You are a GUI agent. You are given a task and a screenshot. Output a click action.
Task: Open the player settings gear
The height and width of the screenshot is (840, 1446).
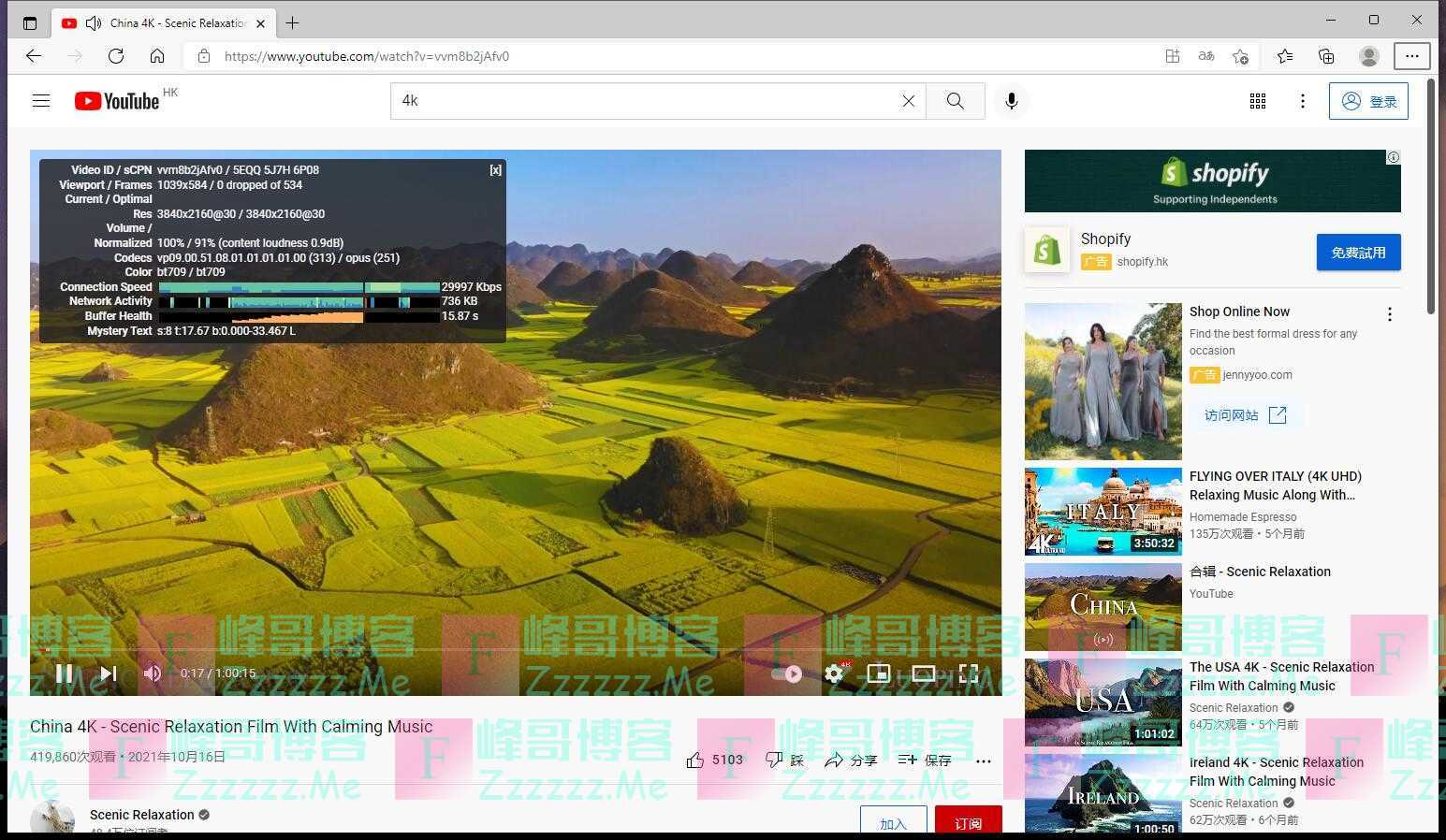pos(833,673)
